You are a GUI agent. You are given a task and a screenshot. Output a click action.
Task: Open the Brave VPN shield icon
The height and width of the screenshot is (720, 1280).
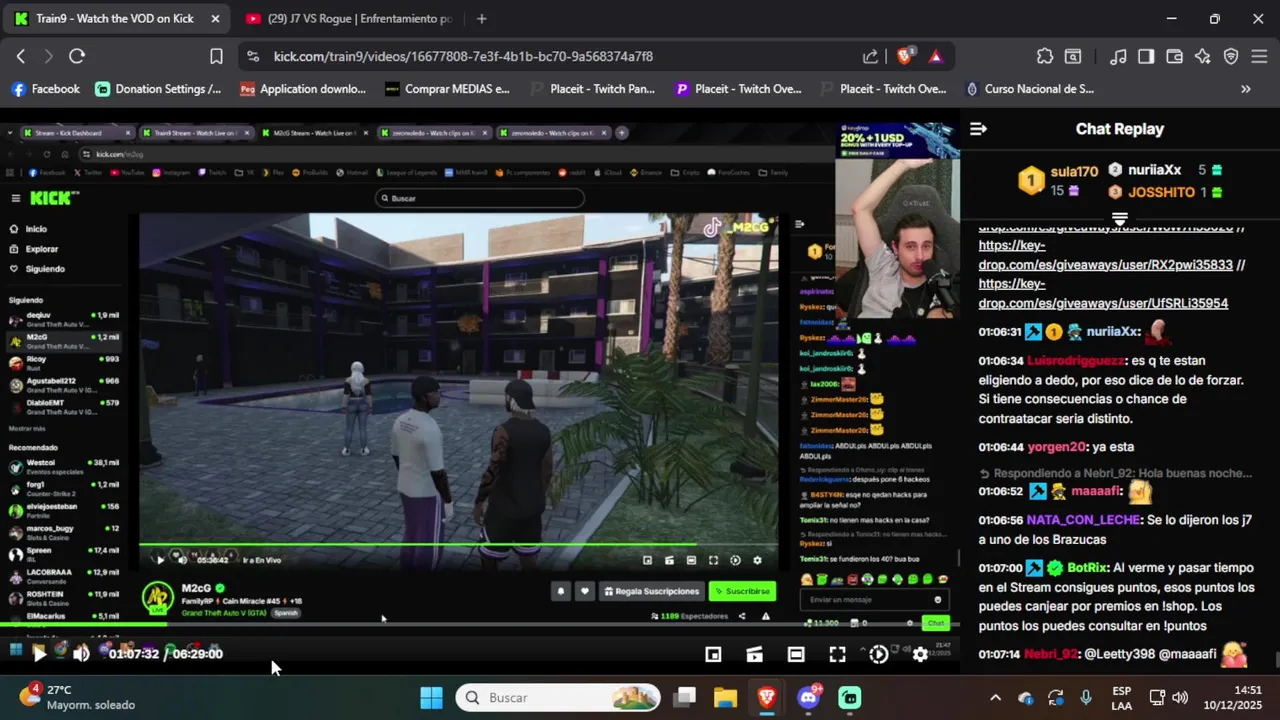1231,57
